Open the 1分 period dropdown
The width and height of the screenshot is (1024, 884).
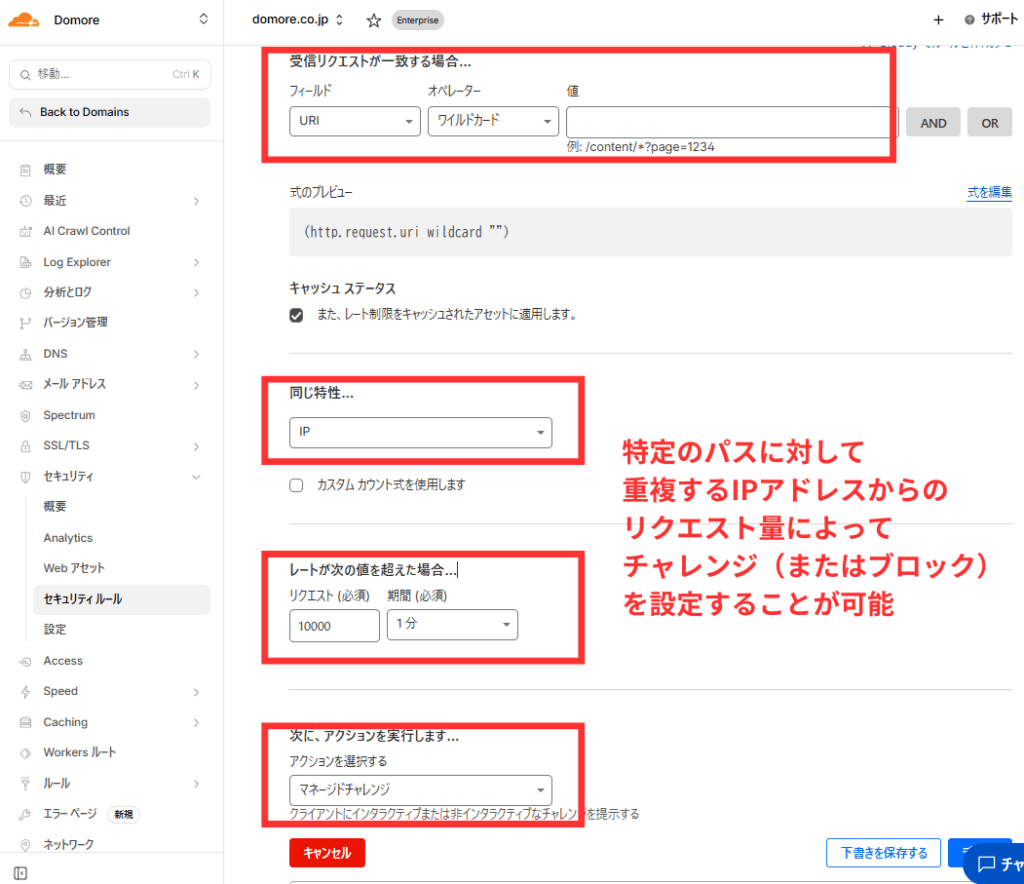(452, 625)
